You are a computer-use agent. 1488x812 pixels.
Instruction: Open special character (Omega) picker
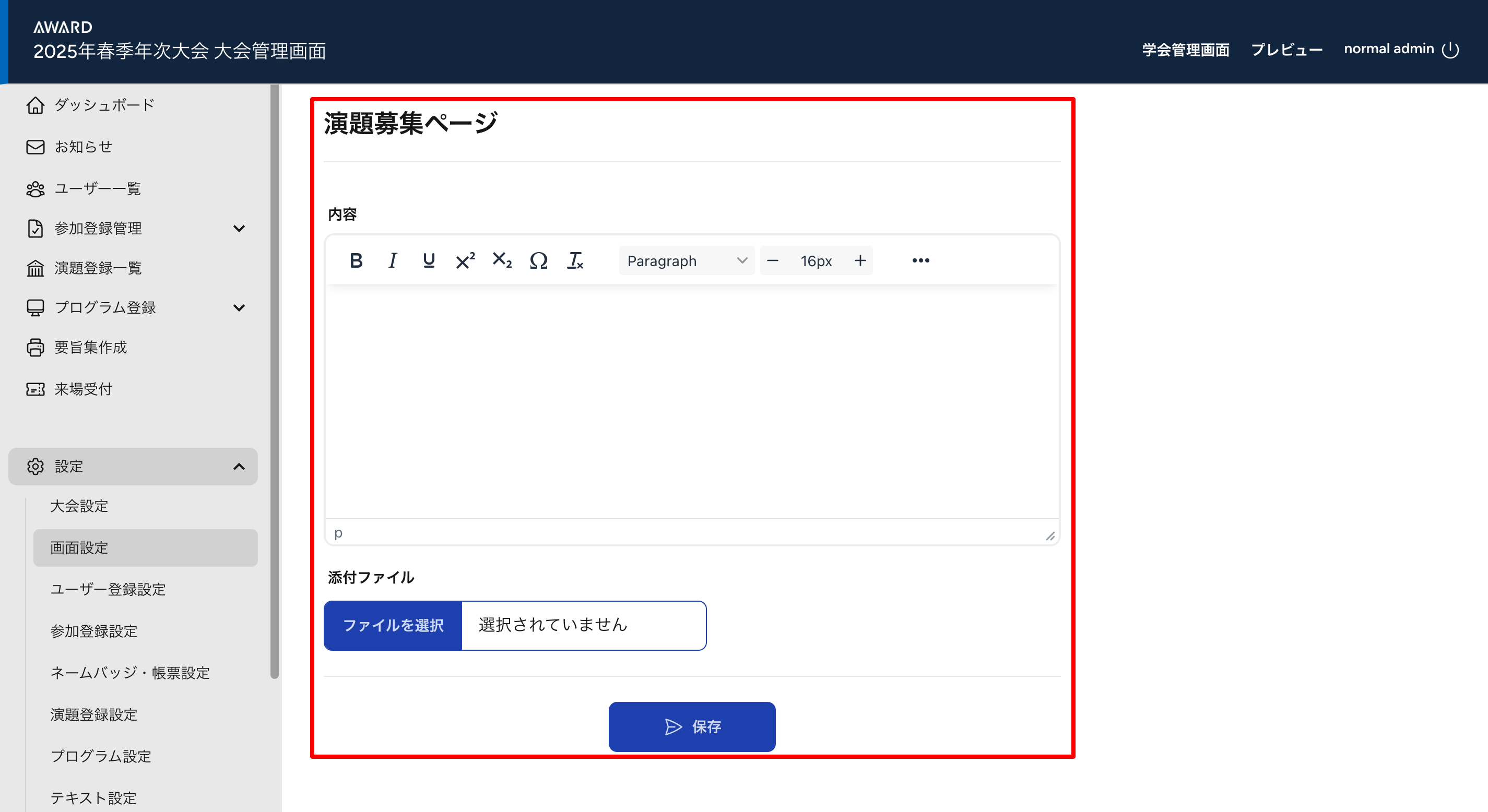pos(538,260)
